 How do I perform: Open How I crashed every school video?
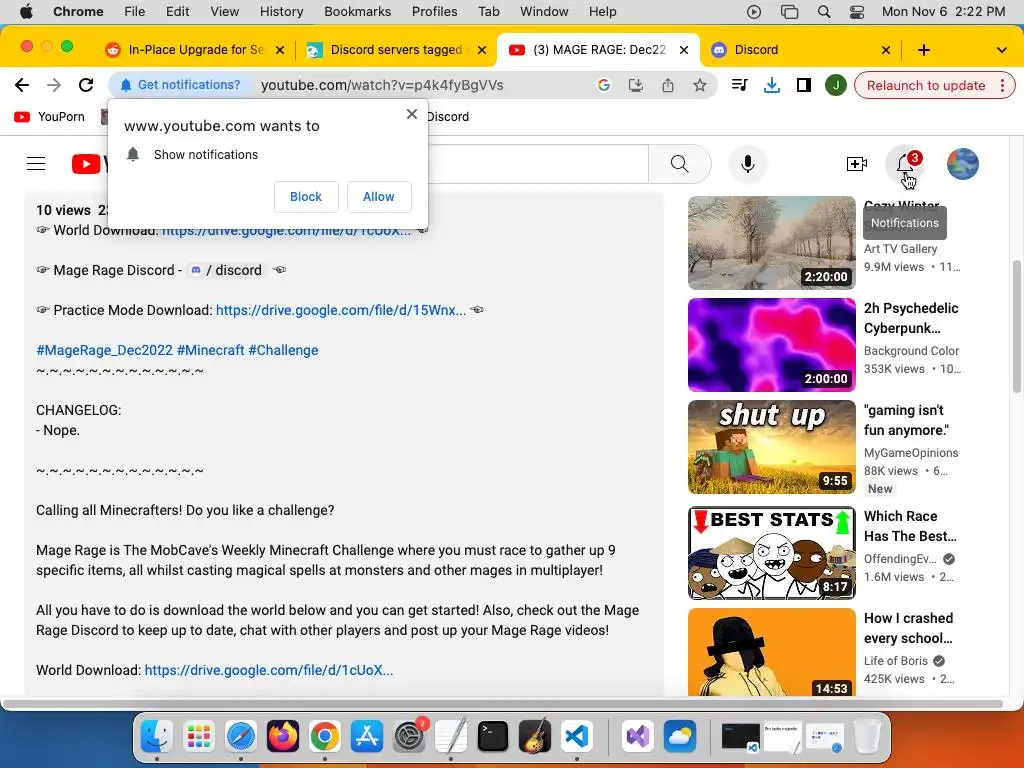pos(772,652)
